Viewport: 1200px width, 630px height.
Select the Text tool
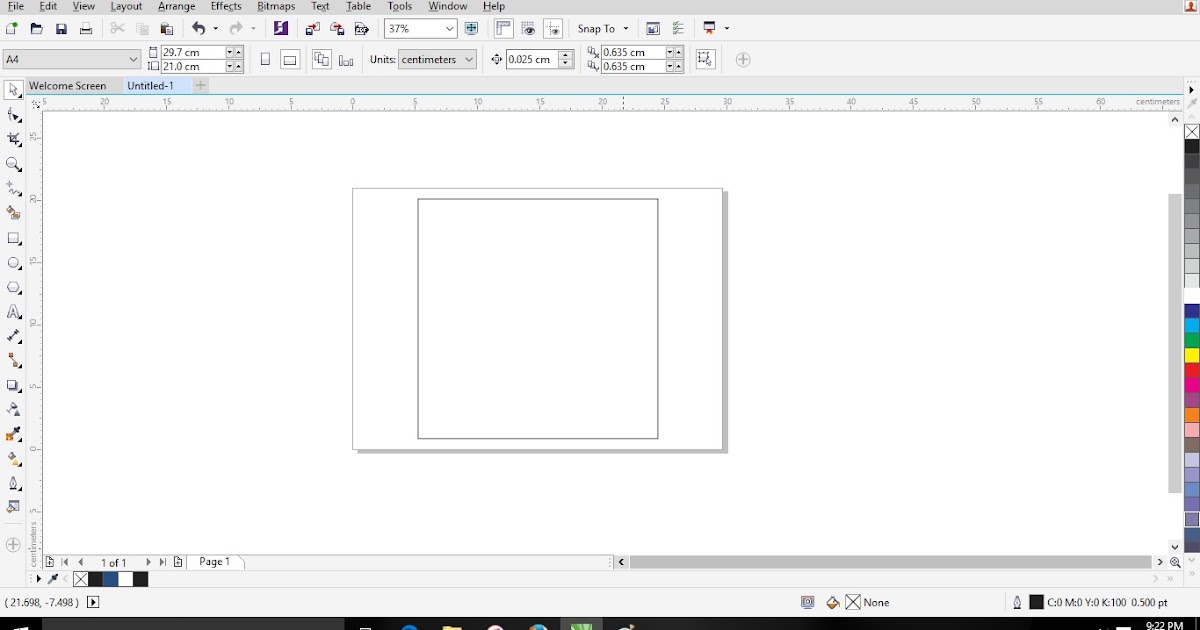click(x=13, y=312)
